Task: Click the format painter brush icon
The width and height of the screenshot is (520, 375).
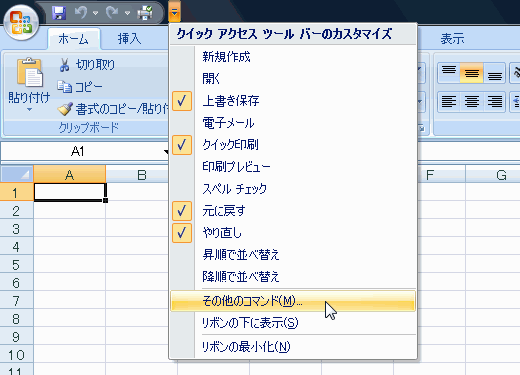Action: (65, 109)
